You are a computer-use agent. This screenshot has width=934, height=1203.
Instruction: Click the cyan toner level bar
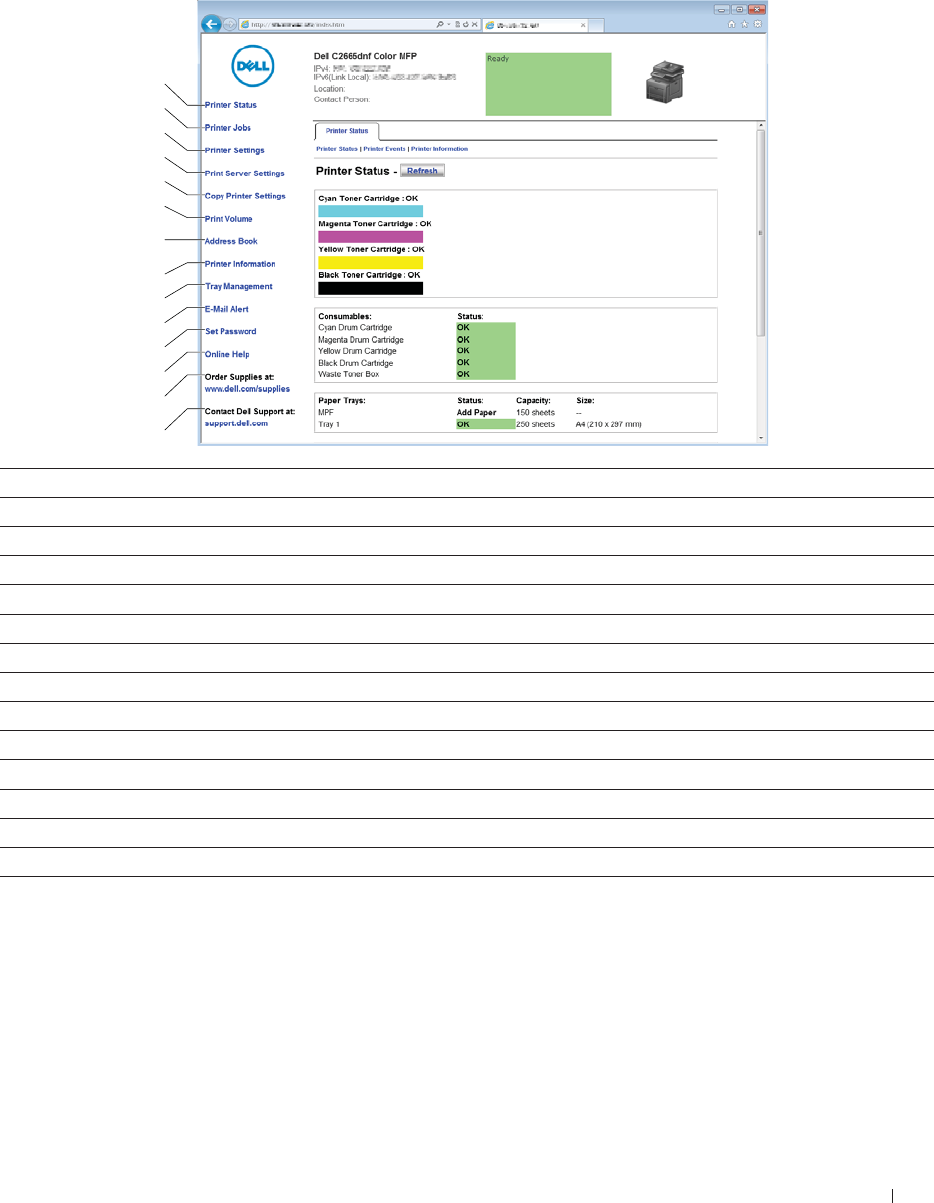coord(370,211)
